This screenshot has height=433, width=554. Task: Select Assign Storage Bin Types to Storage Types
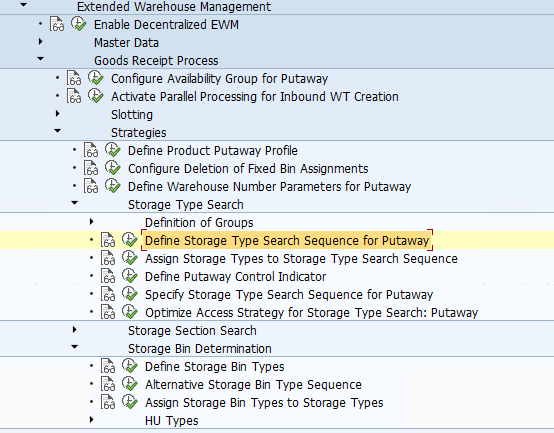[x=264, y=403]
